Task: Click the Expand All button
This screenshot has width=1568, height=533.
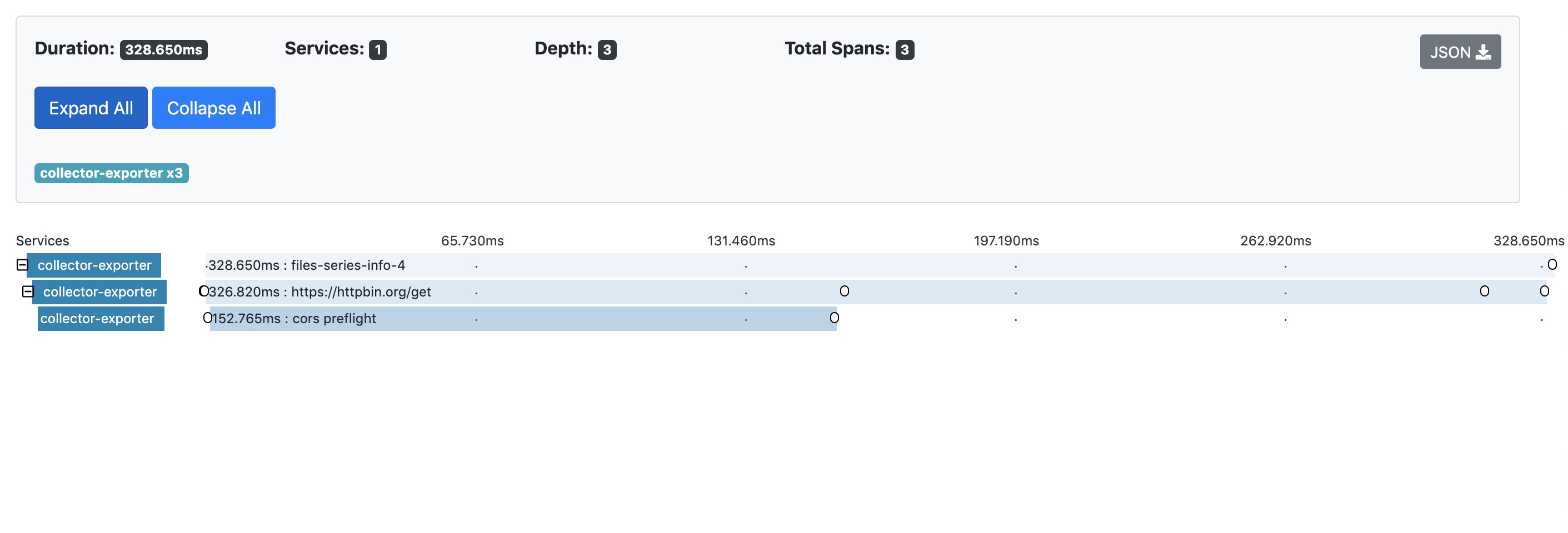Action: pos(91,108)
